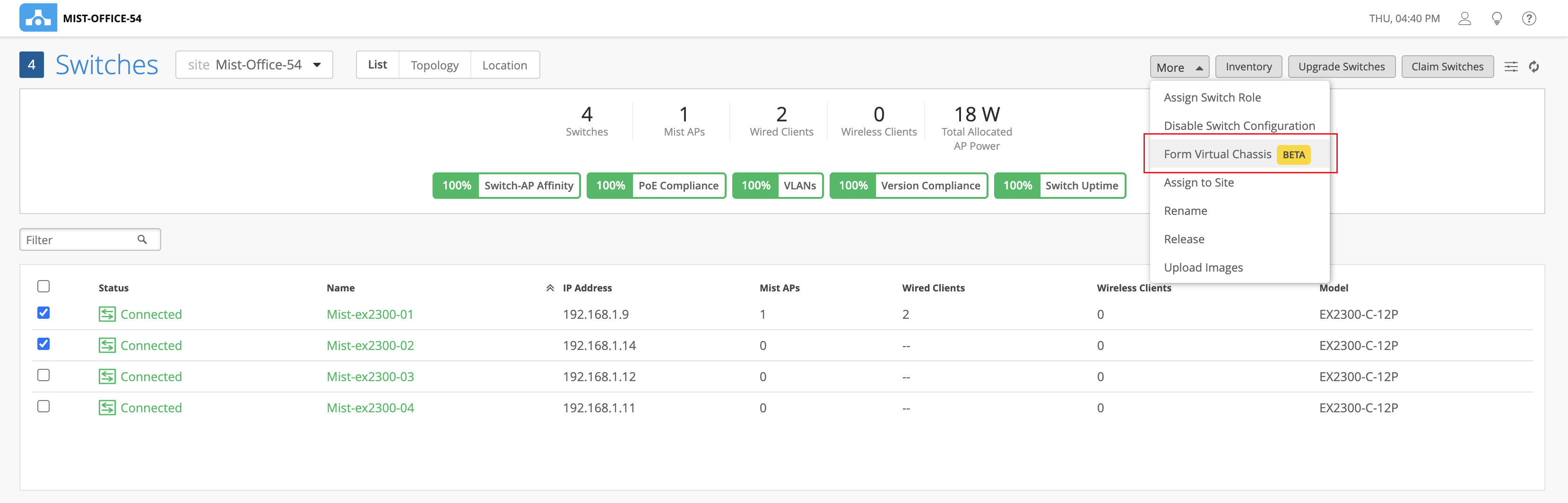Open the table settings sliders icon
Viewport: 1568px width, 503px height.
(1511, 67)
